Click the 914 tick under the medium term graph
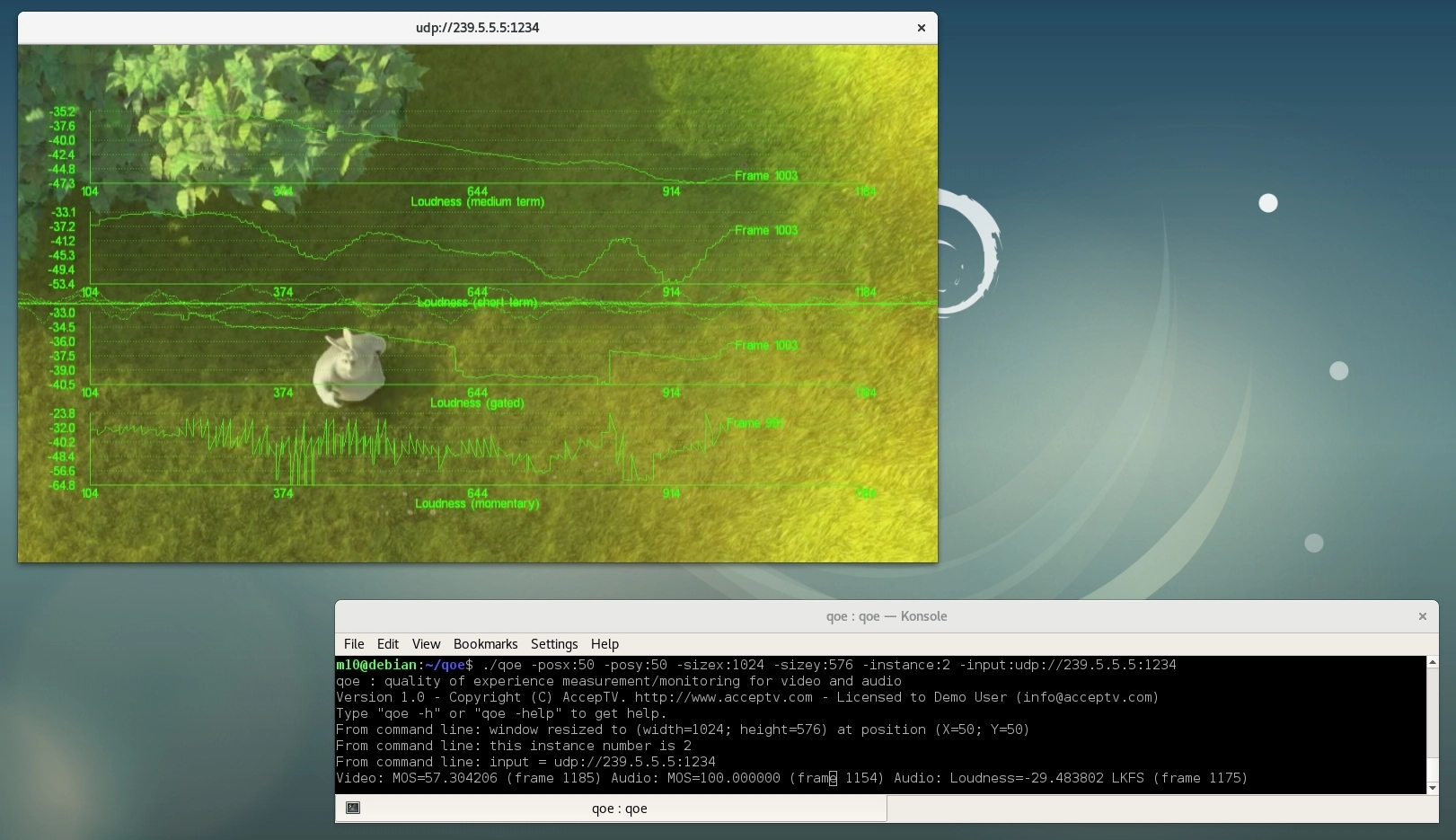 [x=671, y=191]
